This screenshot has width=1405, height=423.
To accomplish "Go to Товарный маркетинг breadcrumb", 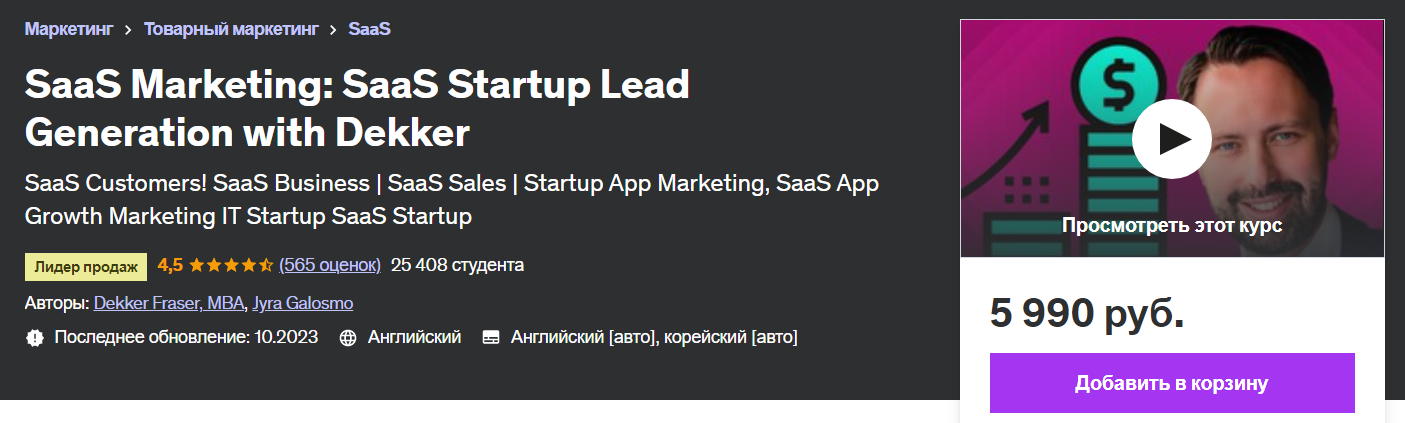I will (x=230, y=29).
